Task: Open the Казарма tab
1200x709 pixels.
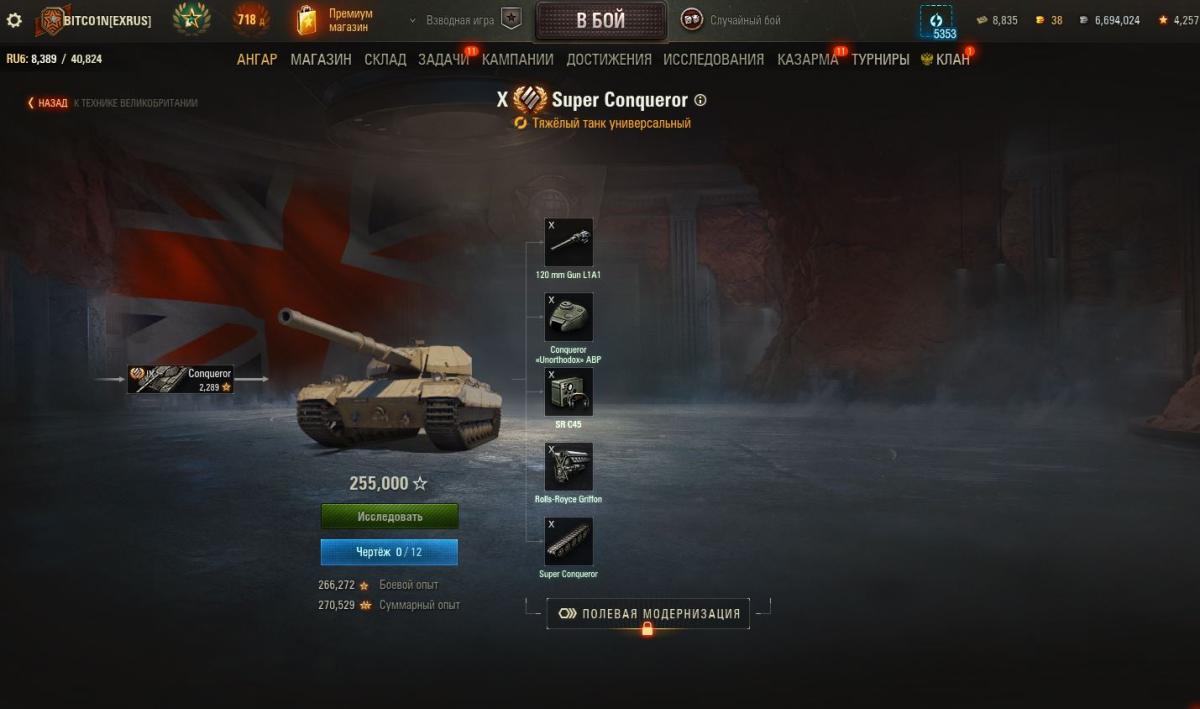Action: [x=808, y=59]
